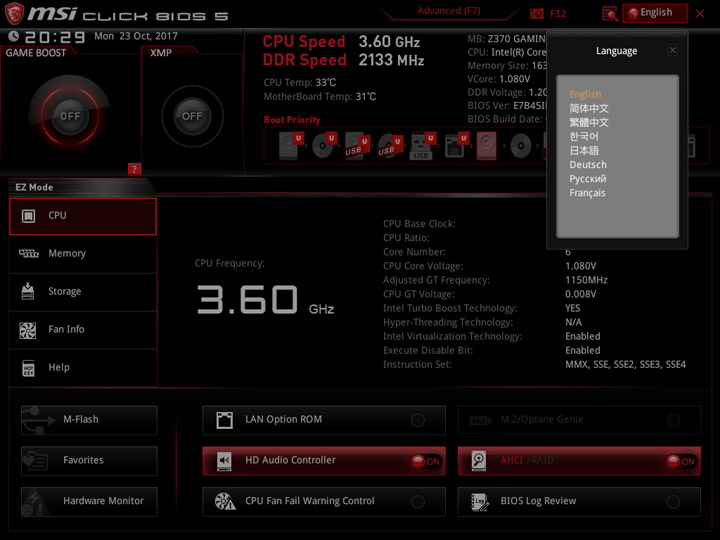Screen dimensions: 720x540
Task: Click the AHCI/RAID disk icon
Action: click(x=479, y=461)
